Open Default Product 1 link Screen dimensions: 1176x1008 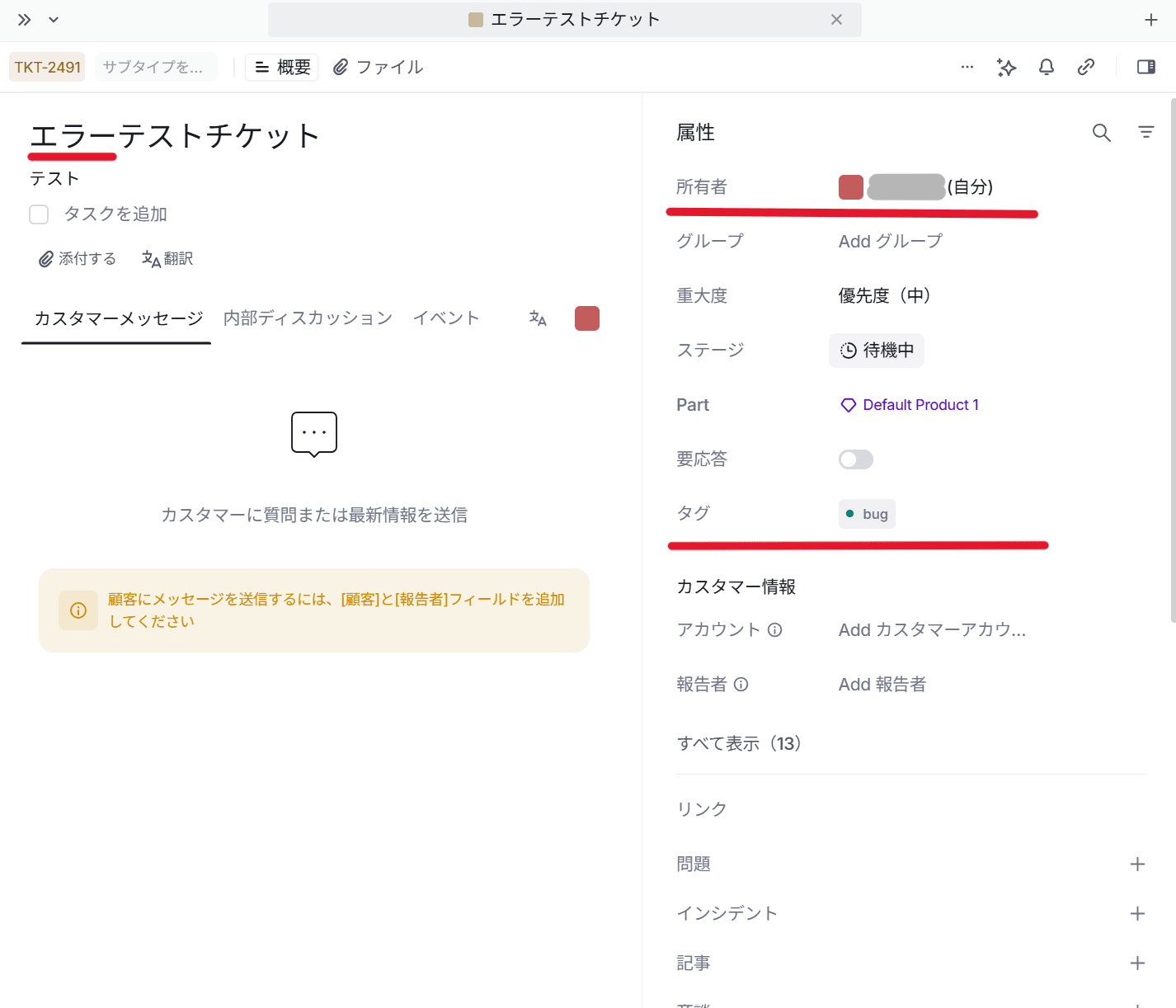[x=920, y=404]
